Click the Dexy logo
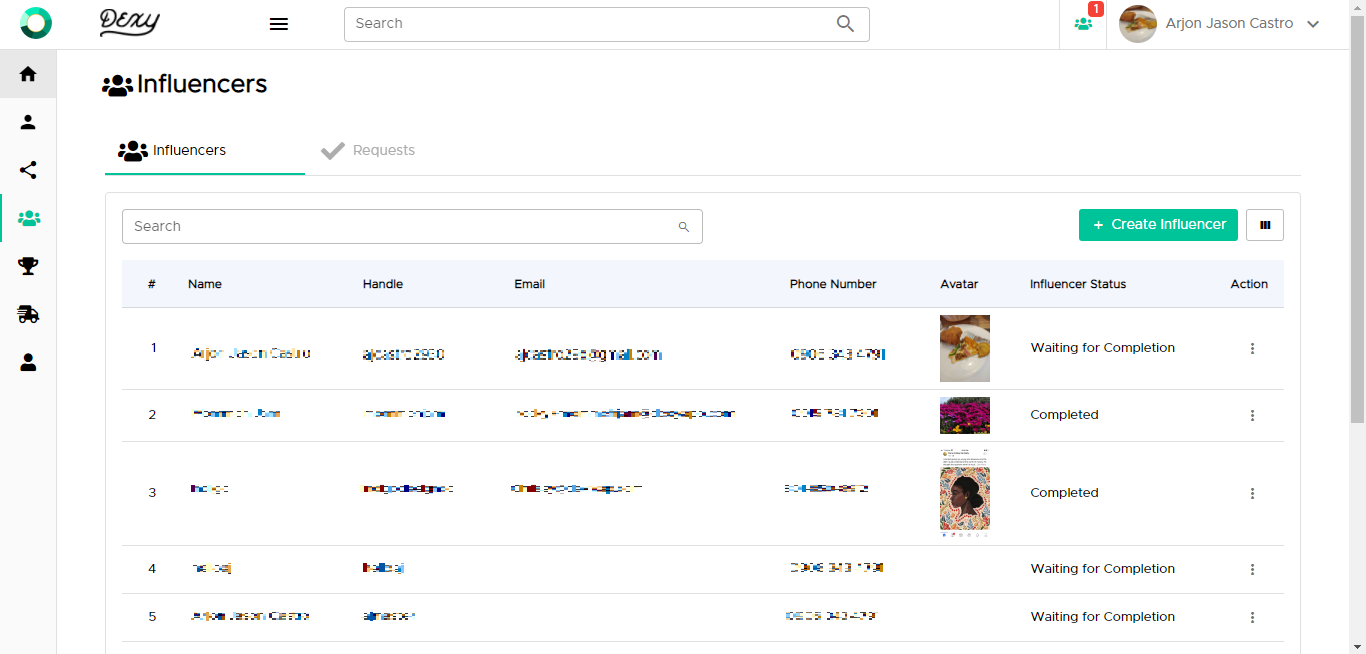 pyautogui.click(x=130, y=23)
